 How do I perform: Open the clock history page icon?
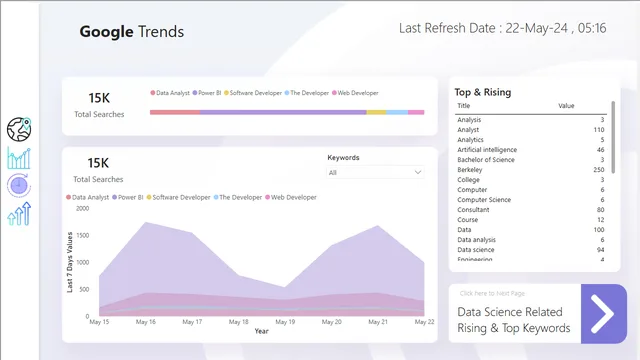point(19,186)
